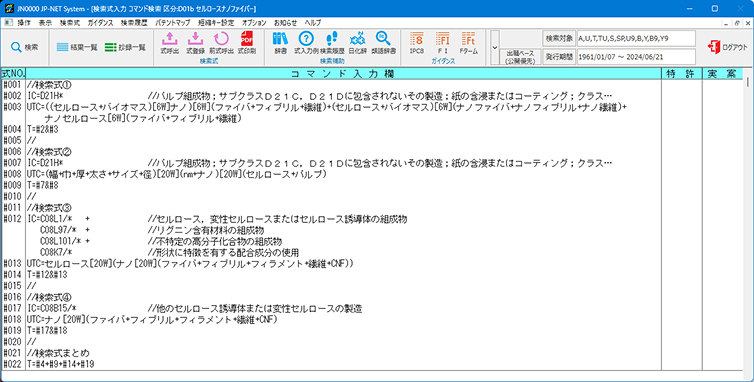Open the ガイダンス menu

click(101, 23)
